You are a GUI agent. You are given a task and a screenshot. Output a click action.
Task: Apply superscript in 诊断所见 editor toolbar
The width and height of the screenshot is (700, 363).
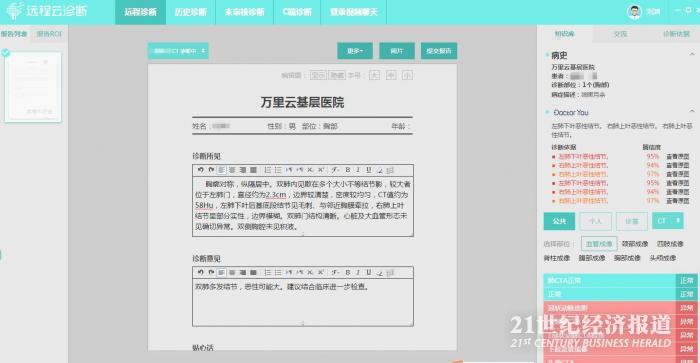point(321,170)
